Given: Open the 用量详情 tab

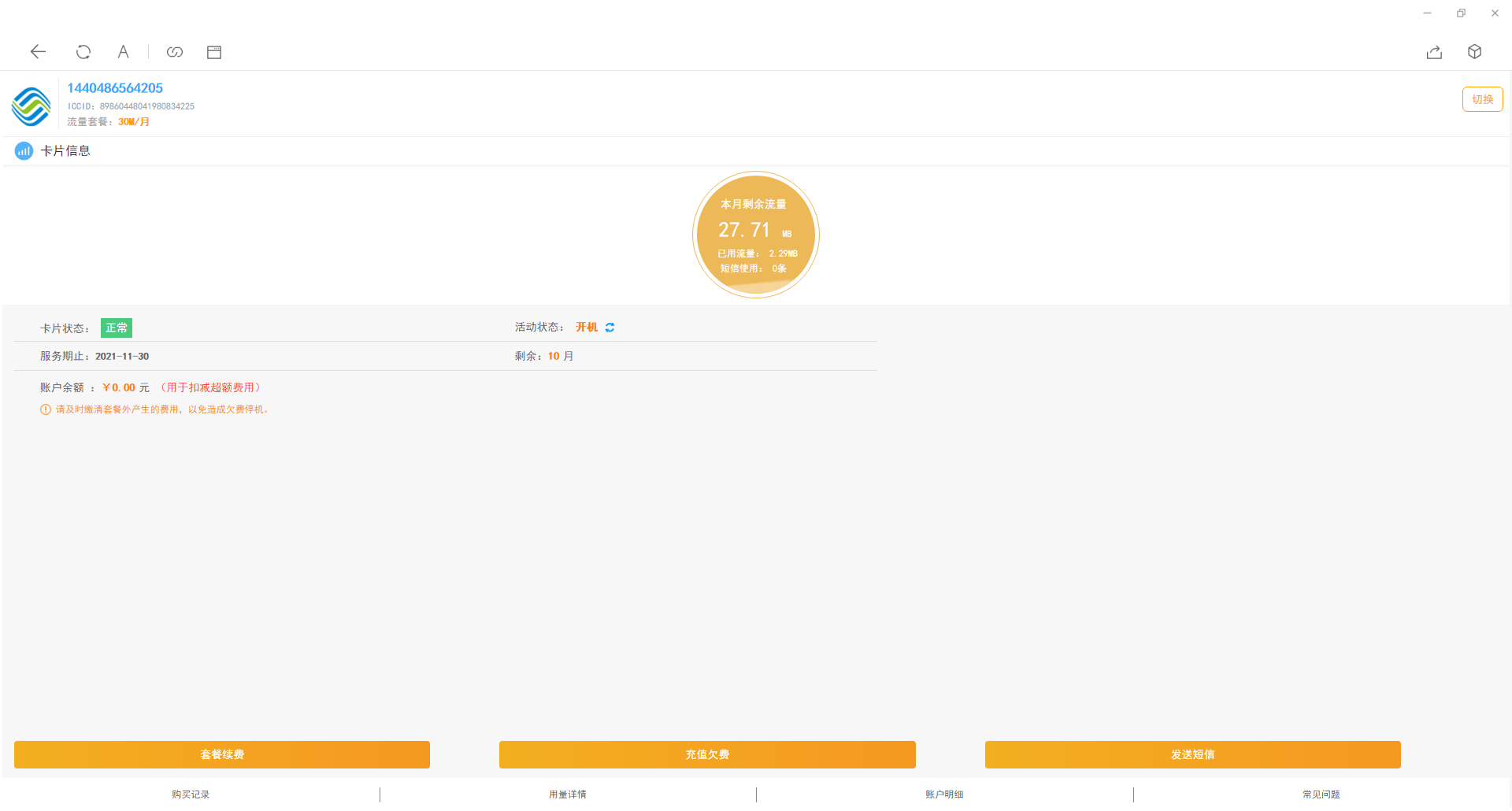Looking at the screenshot, I should (568, 794).
